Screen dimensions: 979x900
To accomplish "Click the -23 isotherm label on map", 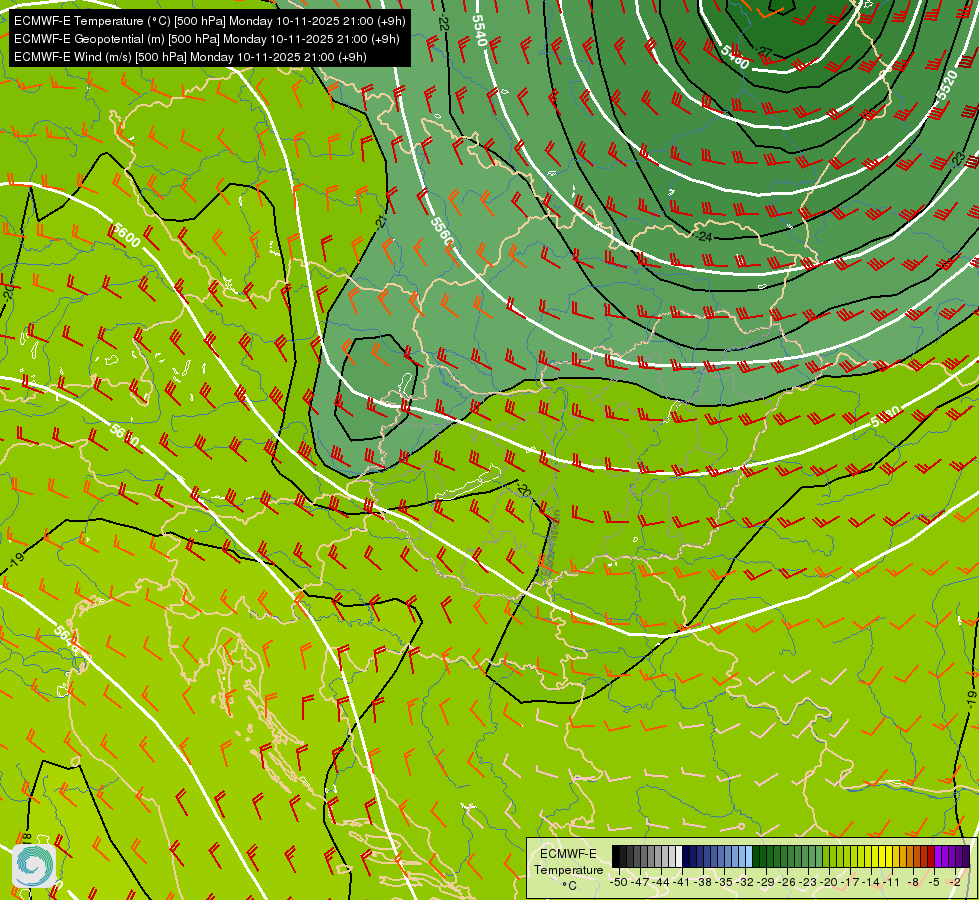I will click(958, 159).
